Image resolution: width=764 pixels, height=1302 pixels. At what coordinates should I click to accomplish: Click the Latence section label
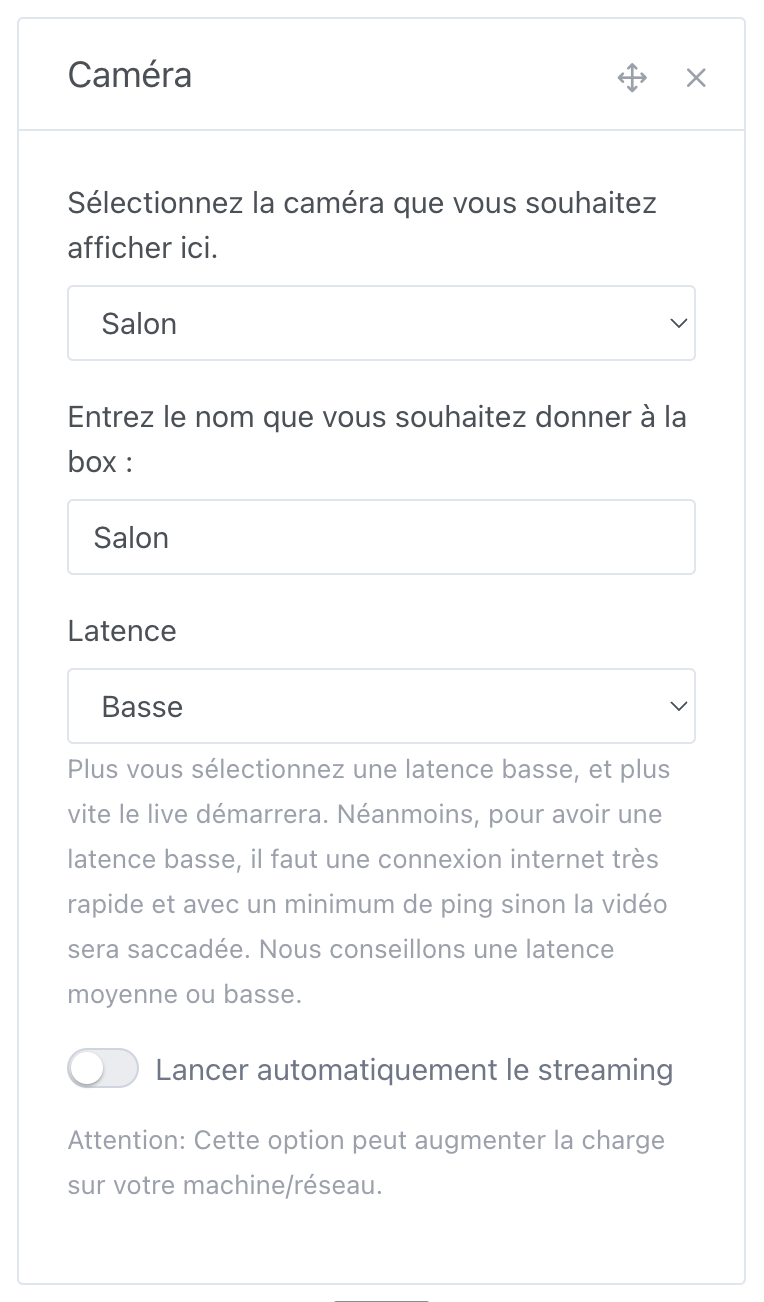[x=121, y=631]
